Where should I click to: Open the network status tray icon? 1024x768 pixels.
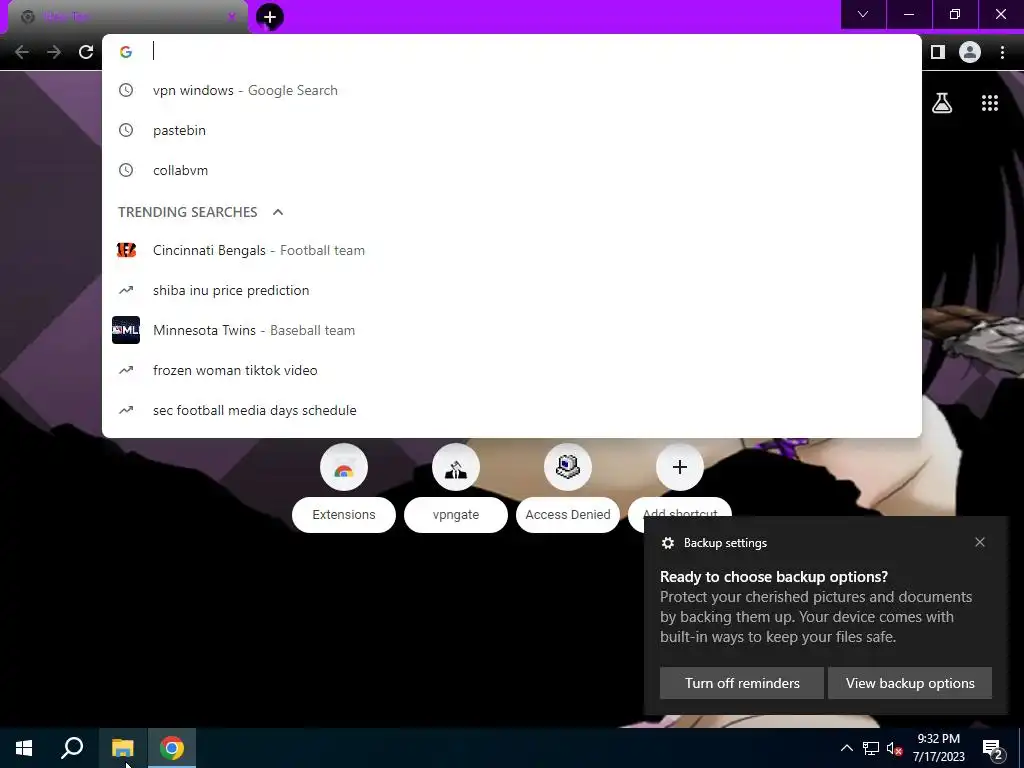pyautogui.click(x=871, y=748)
